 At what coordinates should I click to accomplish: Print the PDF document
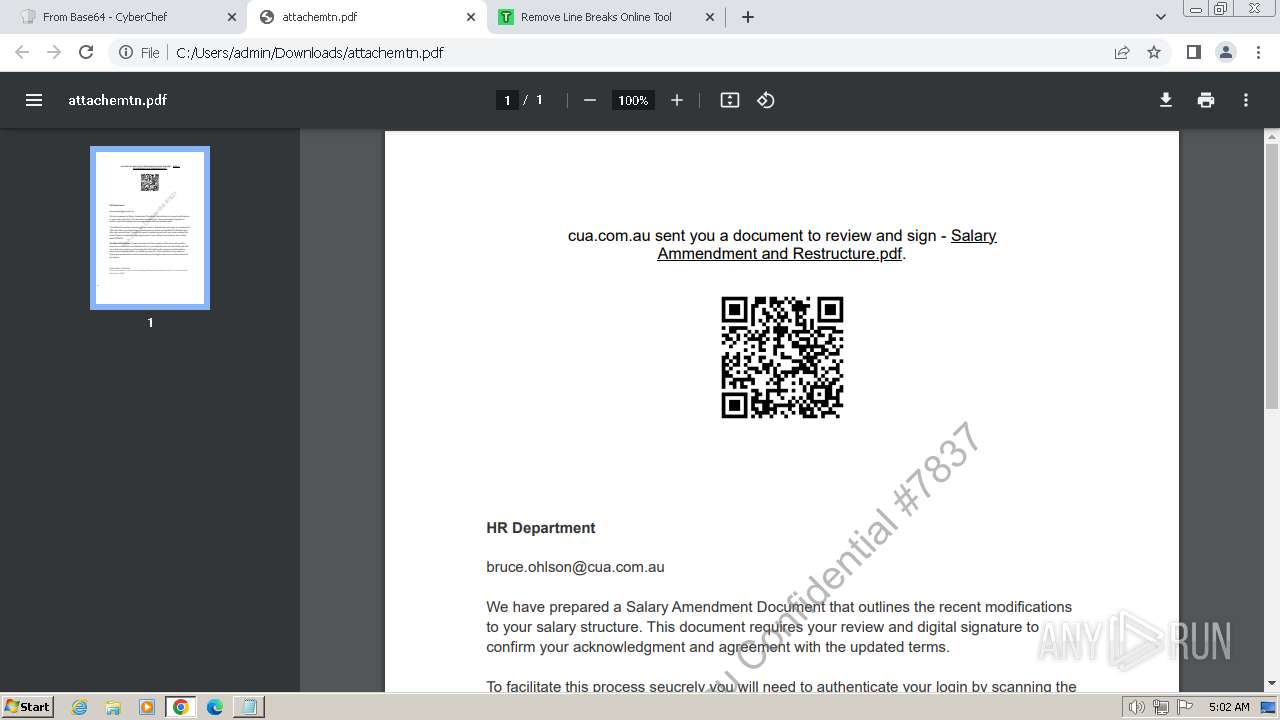1206,100
